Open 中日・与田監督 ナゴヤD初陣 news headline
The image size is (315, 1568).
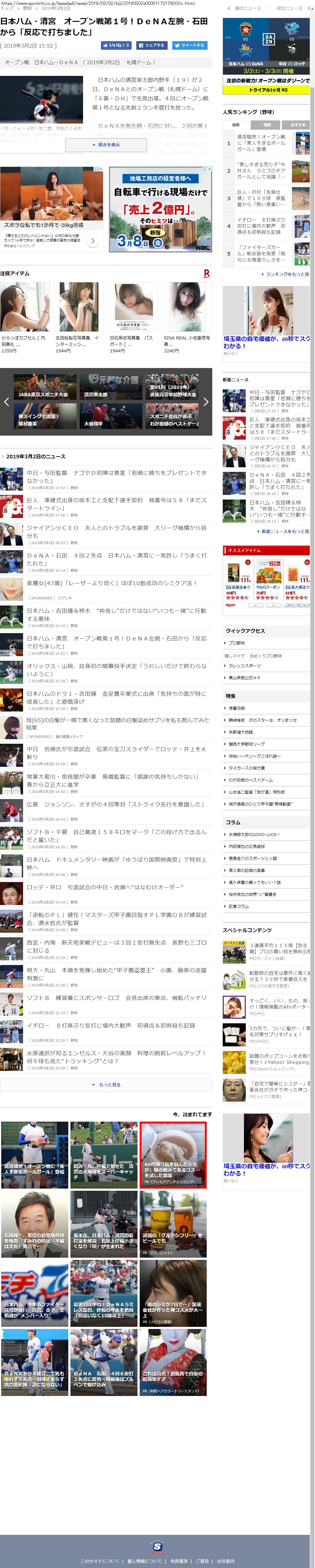pos(116,476)
